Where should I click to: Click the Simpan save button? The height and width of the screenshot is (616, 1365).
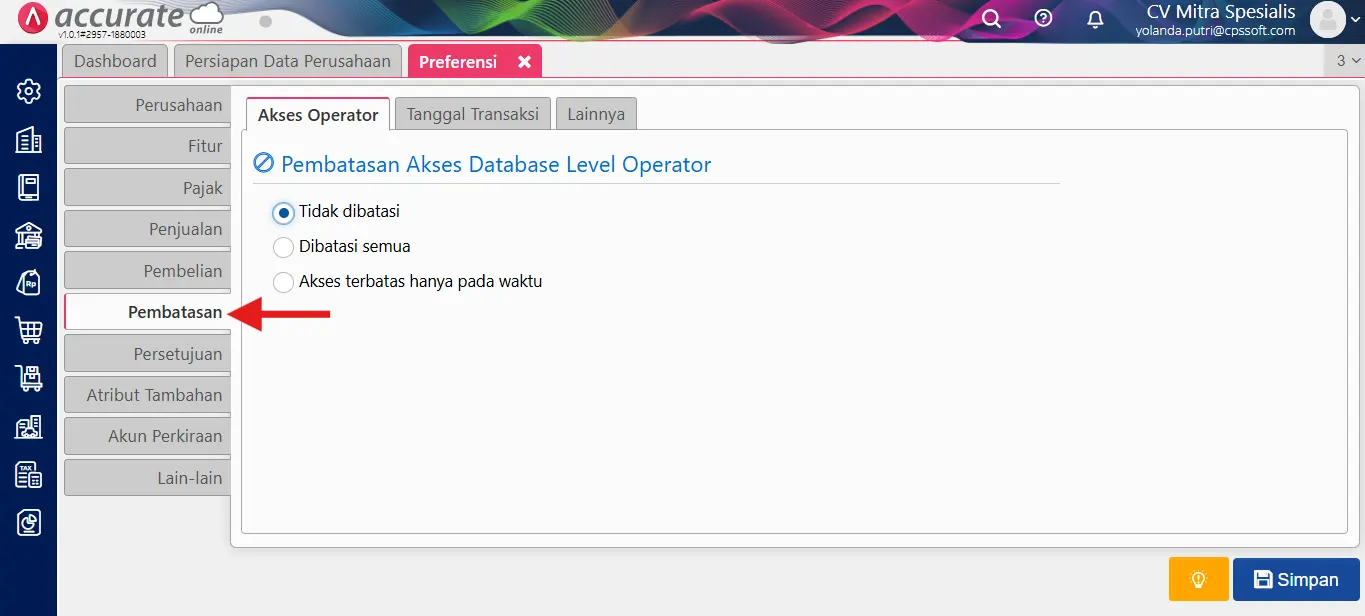(1296, 579)
